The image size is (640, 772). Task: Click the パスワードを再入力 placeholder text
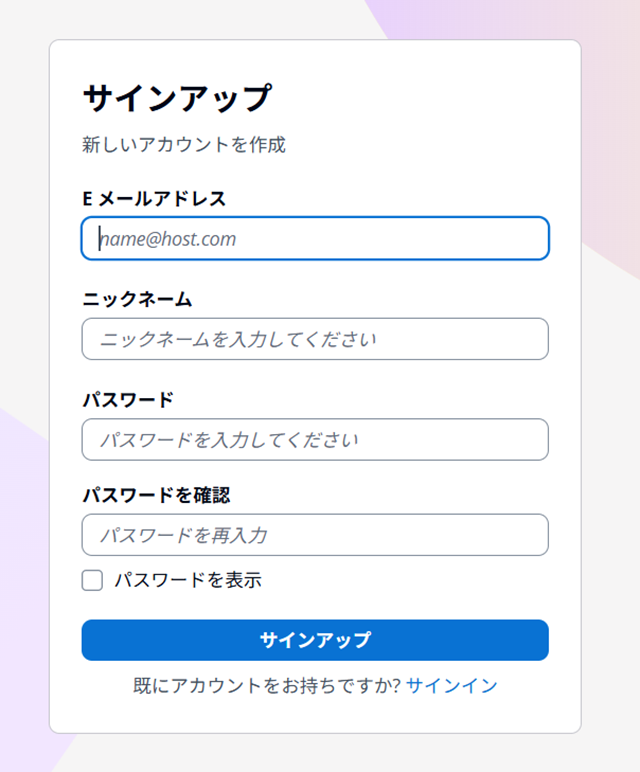click(183, 535)
